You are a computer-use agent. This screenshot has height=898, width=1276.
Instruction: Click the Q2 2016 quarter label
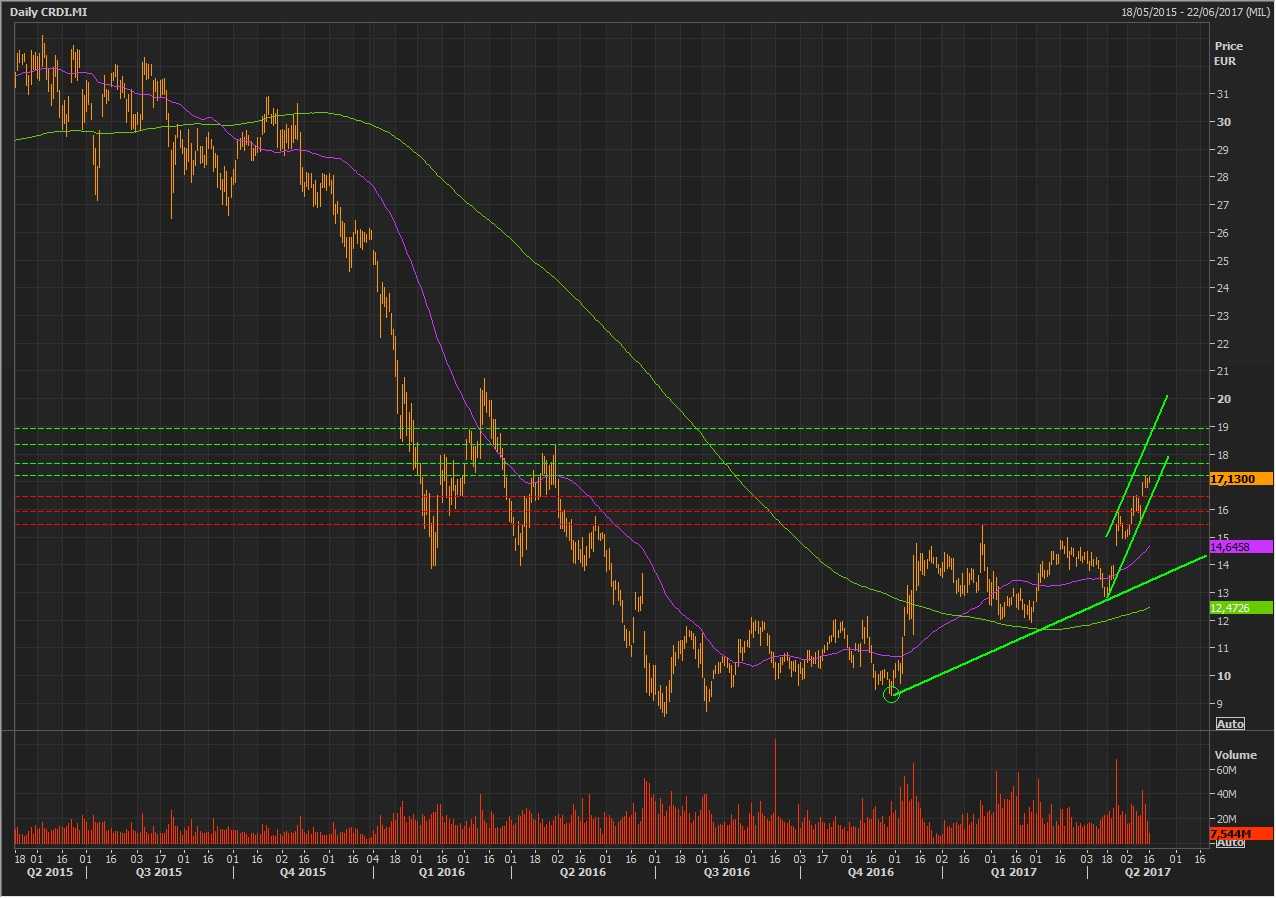pos(583,872)
